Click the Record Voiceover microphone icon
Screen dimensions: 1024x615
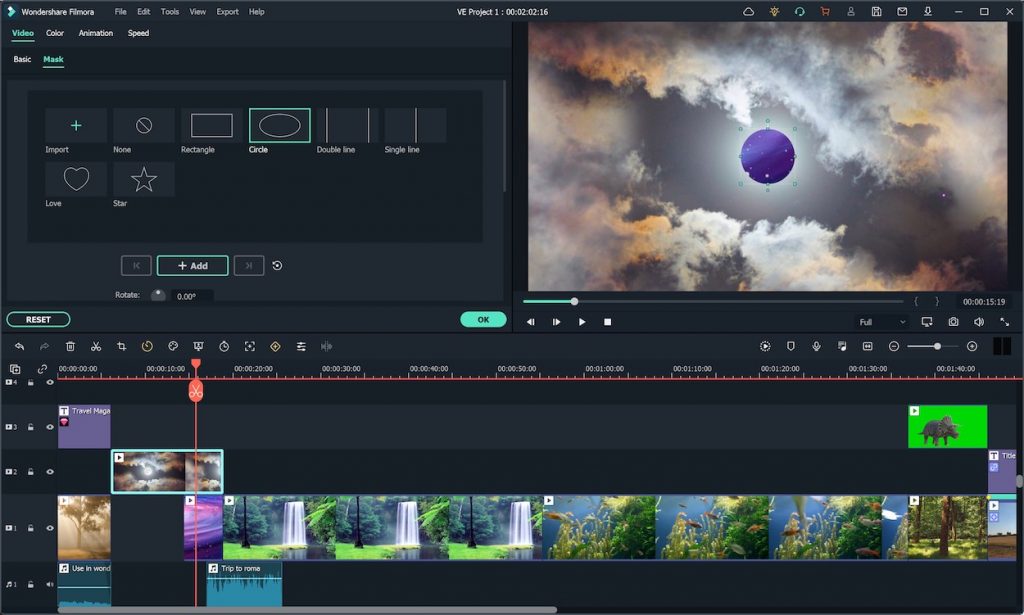click(x=815, y=346)
